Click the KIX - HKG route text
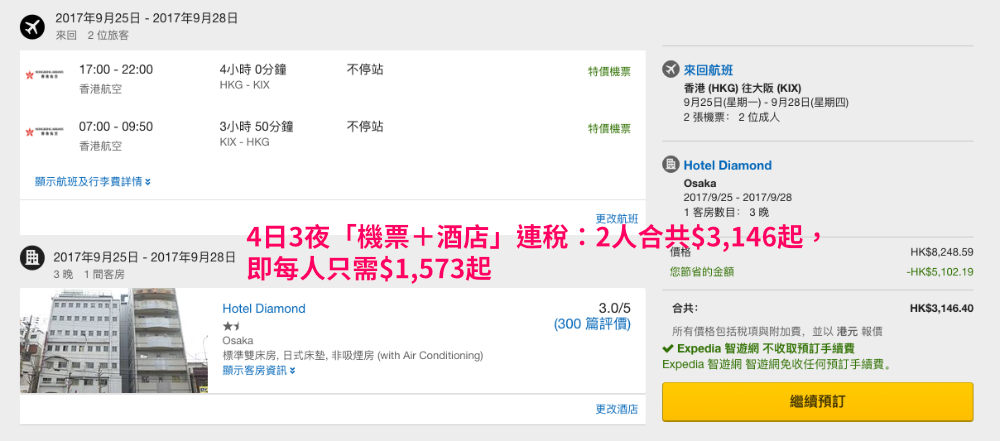The width and height of the screenshot is (1000, 441). pyautogui.click(x=244, y=142)
